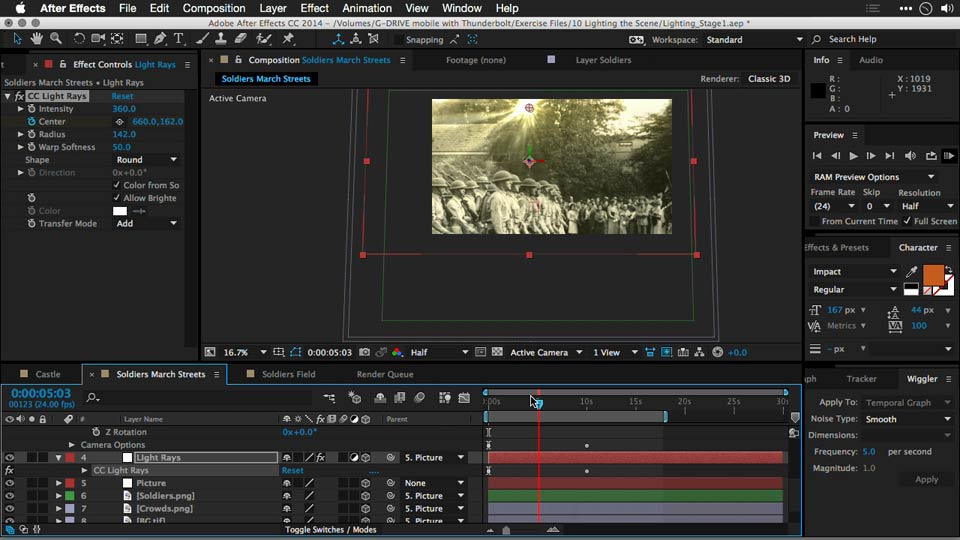Open the Render Queue tab
Image resolution: width=960 pixels, height=540 pixels.
[385, 374]
